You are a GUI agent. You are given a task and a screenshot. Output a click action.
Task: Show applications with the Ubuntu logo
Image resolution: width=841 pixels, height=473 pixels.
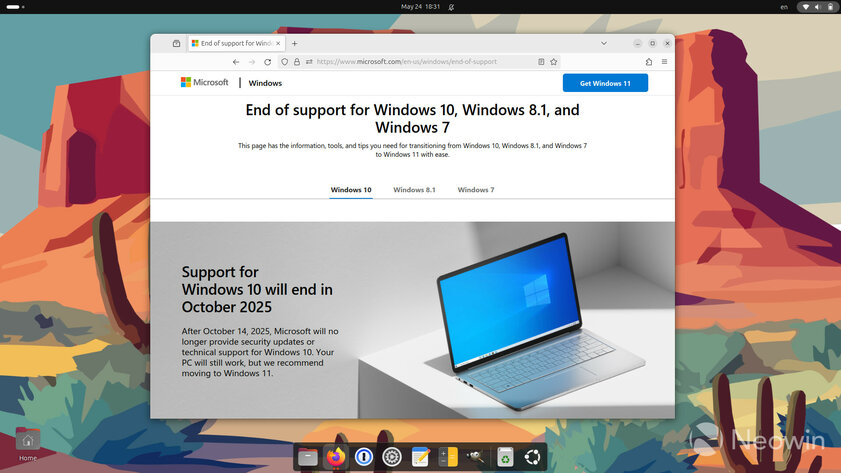pos(533,457)
